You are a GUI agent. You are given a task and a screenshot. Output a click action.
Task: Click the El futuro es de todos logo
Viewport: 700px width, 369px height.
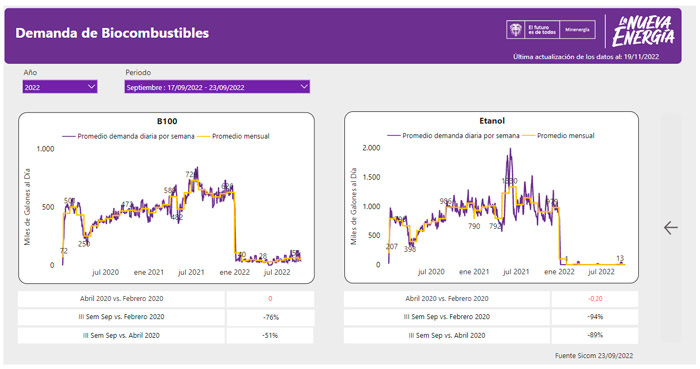point(542,30)
